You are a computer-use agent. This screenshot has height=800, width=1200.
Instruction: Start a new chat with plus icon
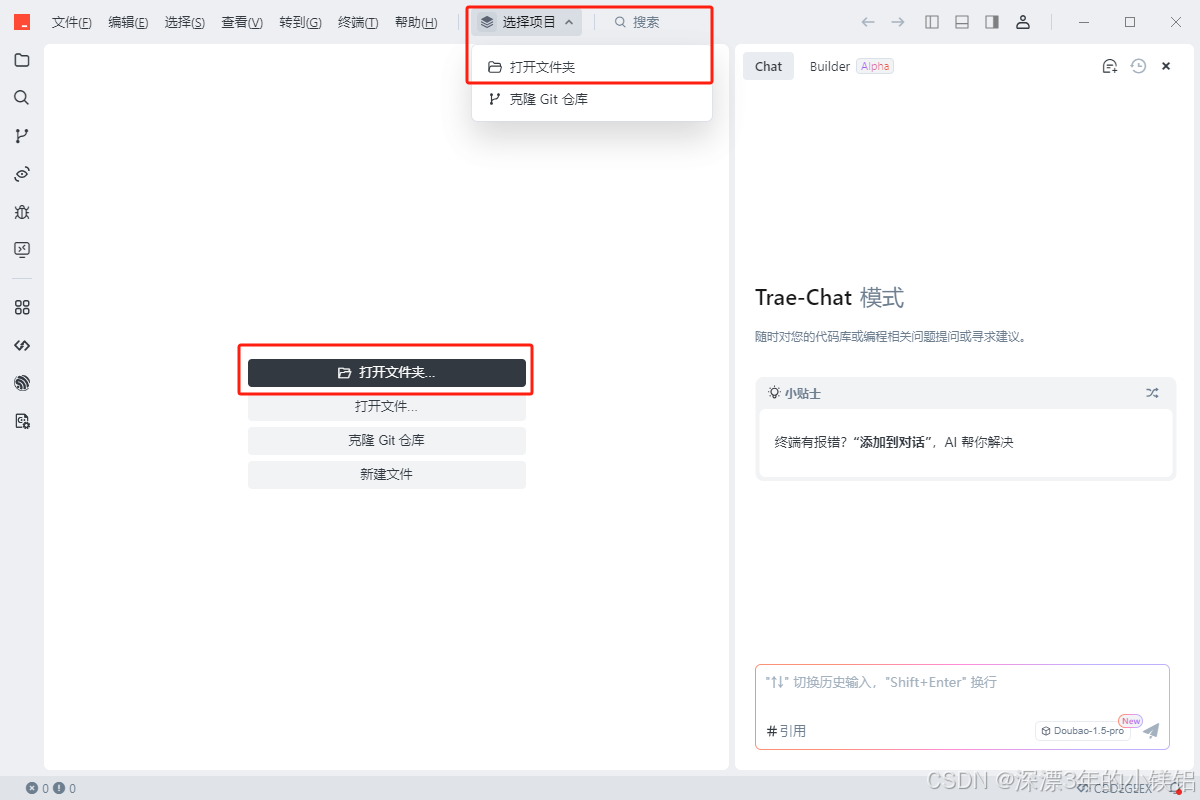point(1109,66)
